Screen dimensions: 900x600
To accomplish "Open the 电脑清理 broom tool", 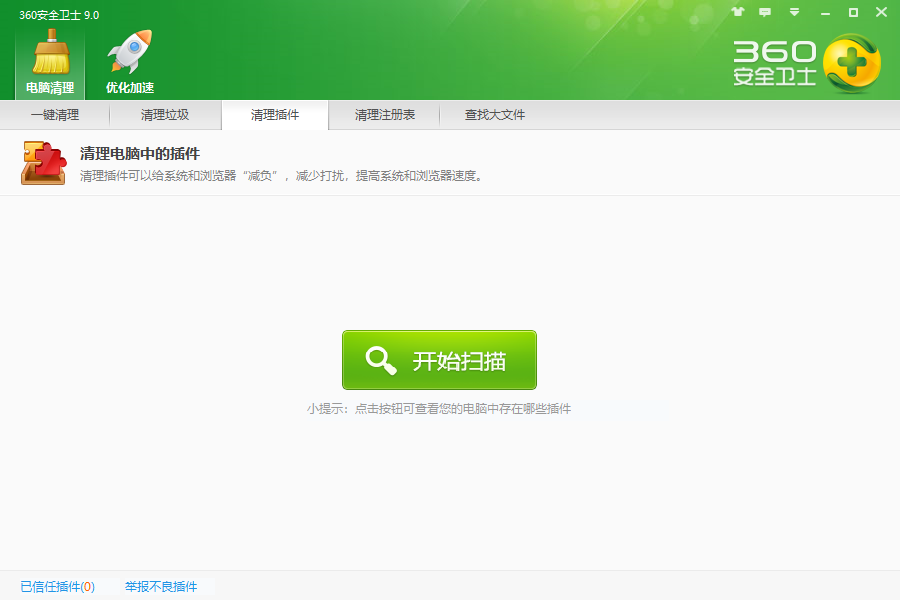I will click(50, 63).
